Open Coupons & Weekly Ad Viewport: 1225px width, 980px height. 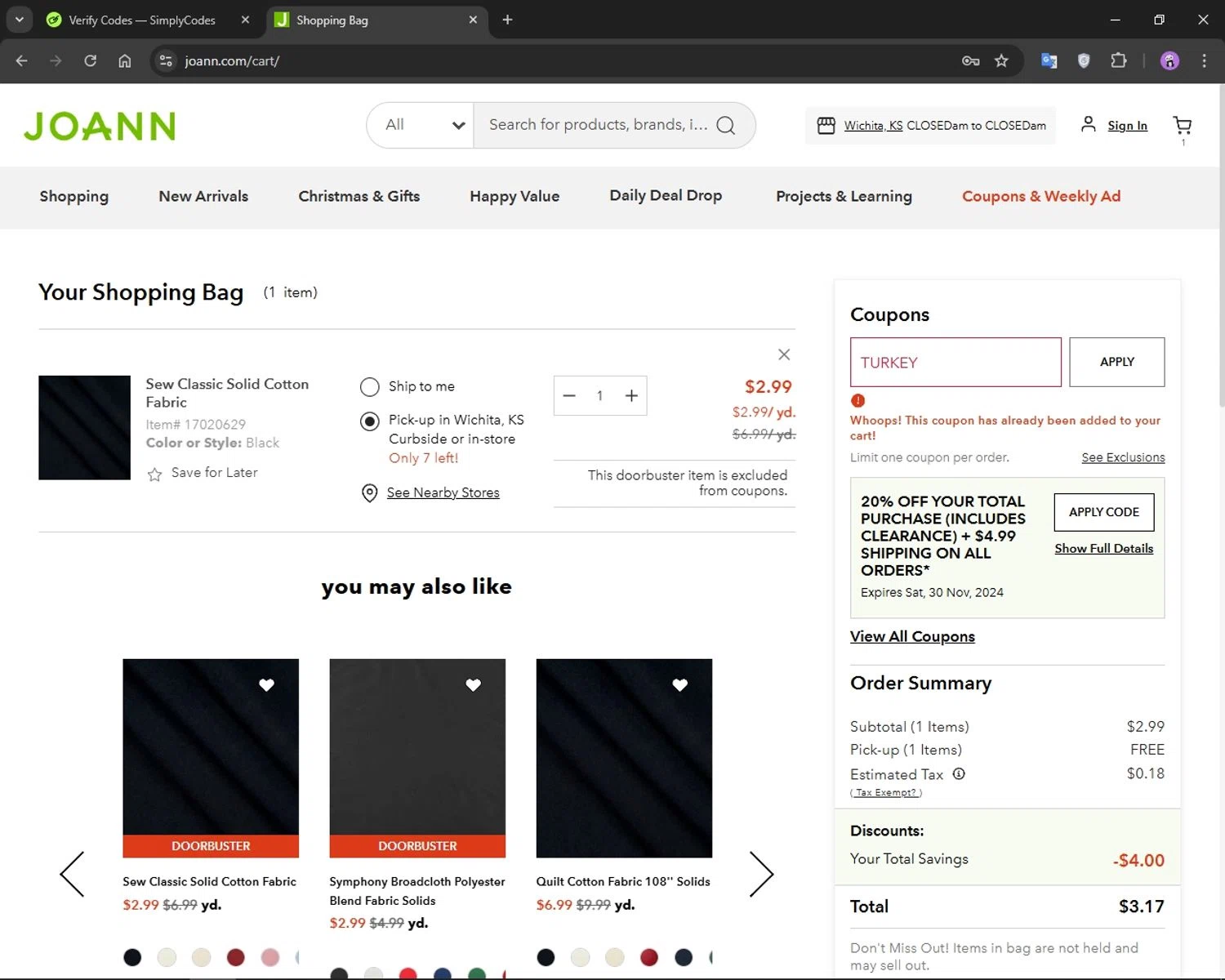click(1041, 196)
